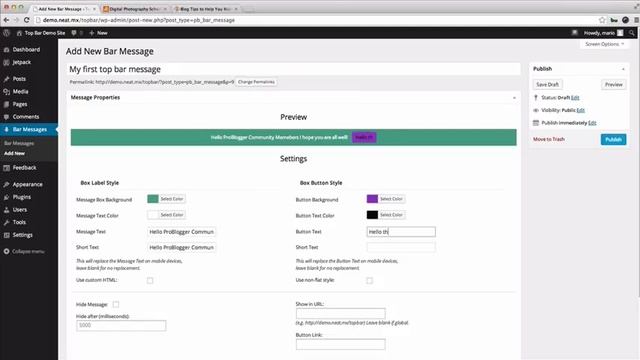Click the Preview button in Publish box
640x360 pixels.
pyautogui.click(x=613, y=84)
